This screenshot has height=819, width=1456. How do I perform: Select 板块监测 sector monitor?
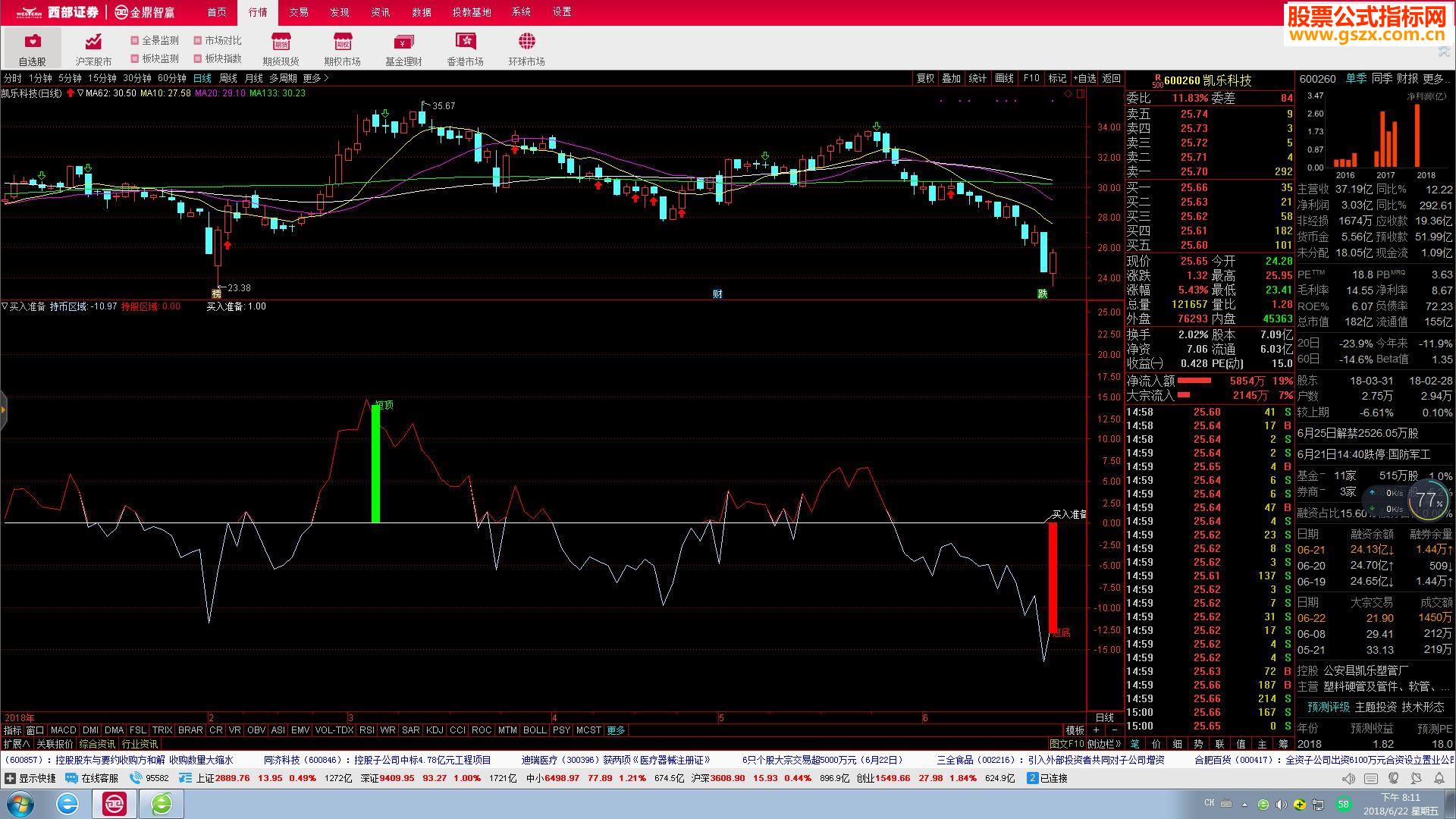[155, 58]
